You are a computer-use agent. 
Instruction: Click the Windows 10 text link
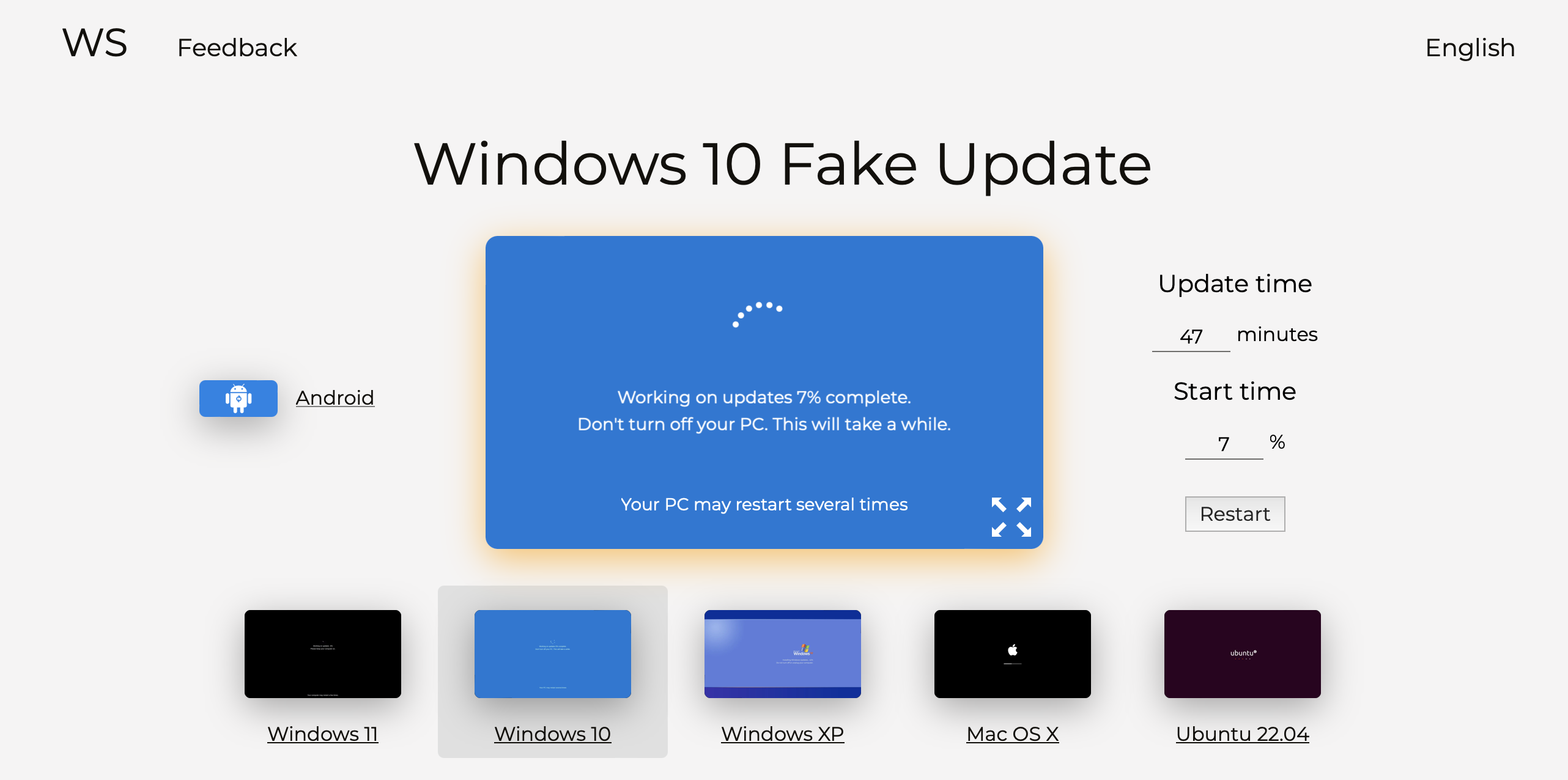552,734
